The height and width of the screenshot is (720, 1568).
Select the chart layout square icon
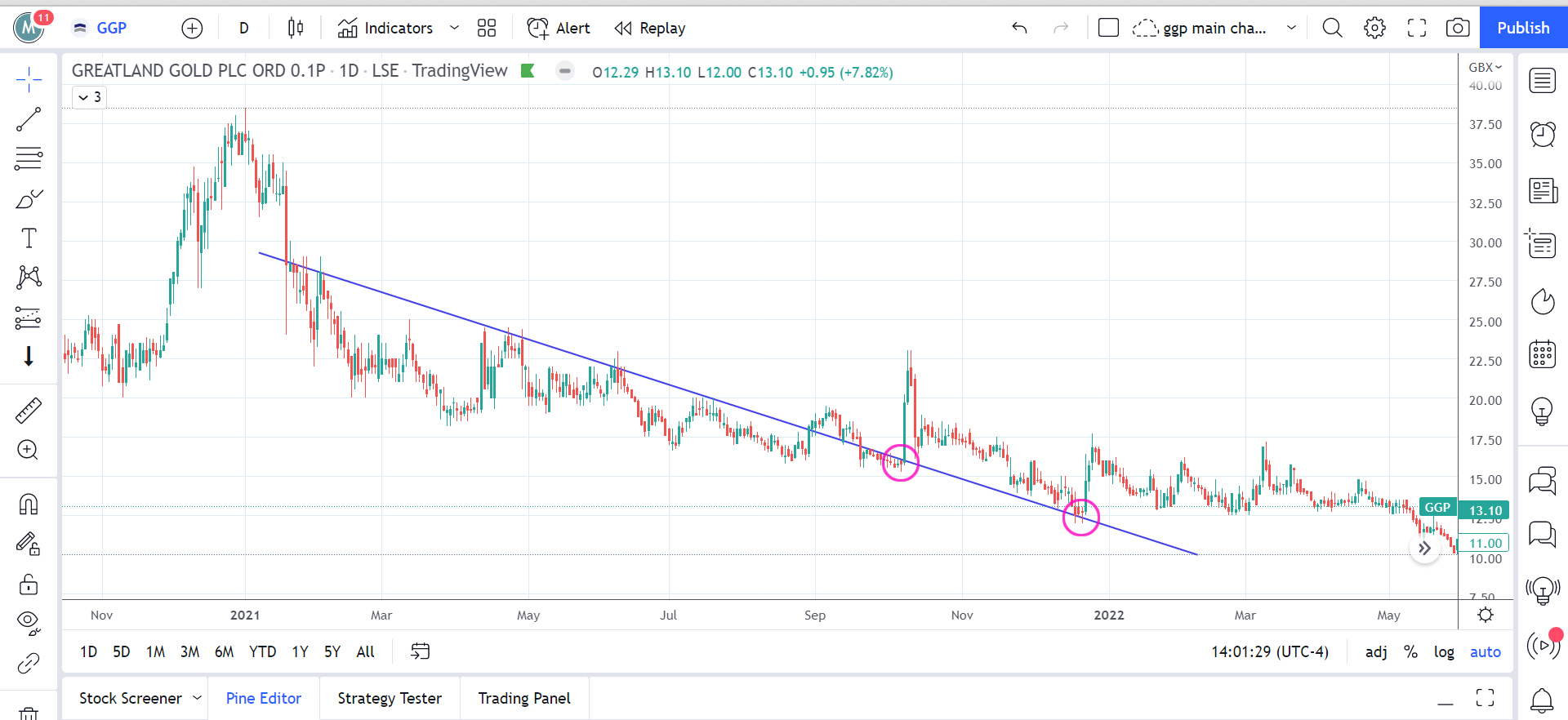pos(1108,29)
